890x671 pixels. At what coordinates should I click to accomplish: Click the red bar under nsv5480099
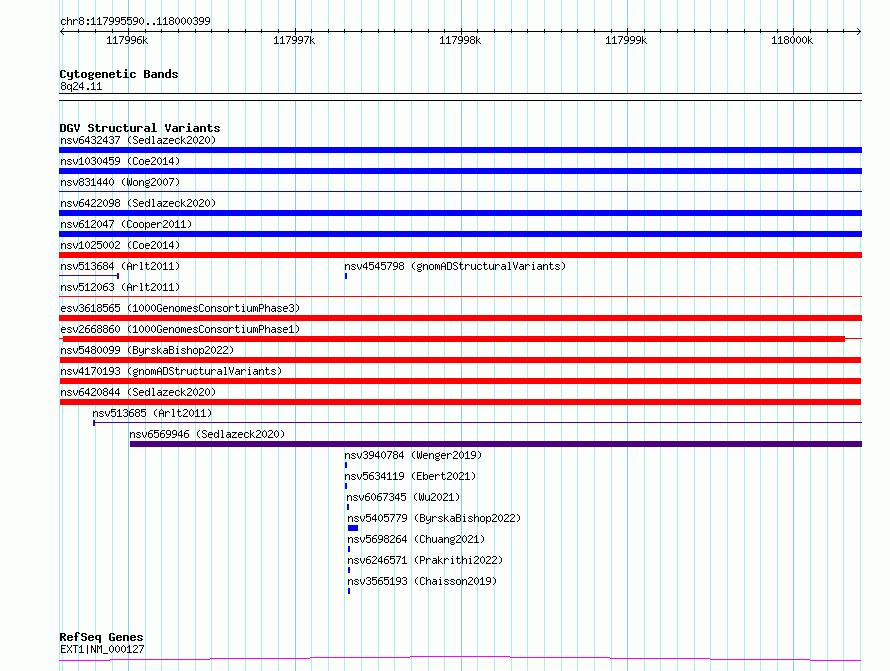coord(460,360)
